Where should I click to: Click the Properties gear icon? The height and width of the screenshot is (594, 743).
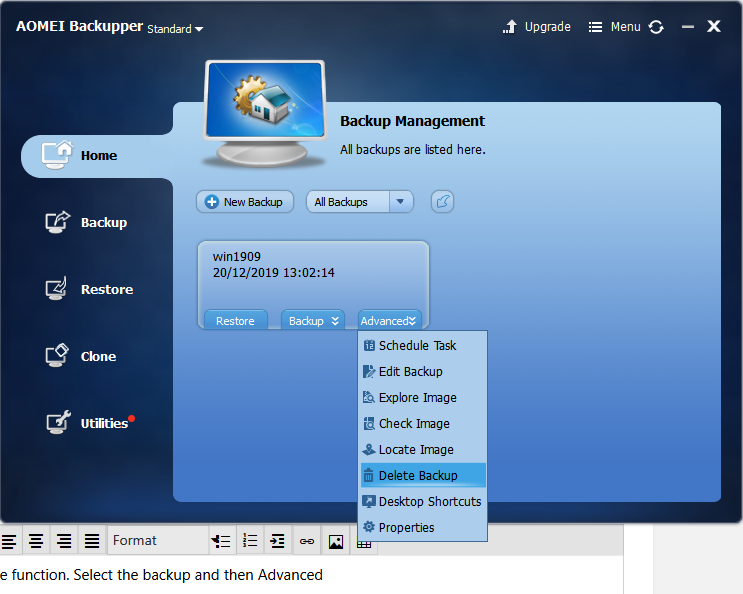click(369, 527)
